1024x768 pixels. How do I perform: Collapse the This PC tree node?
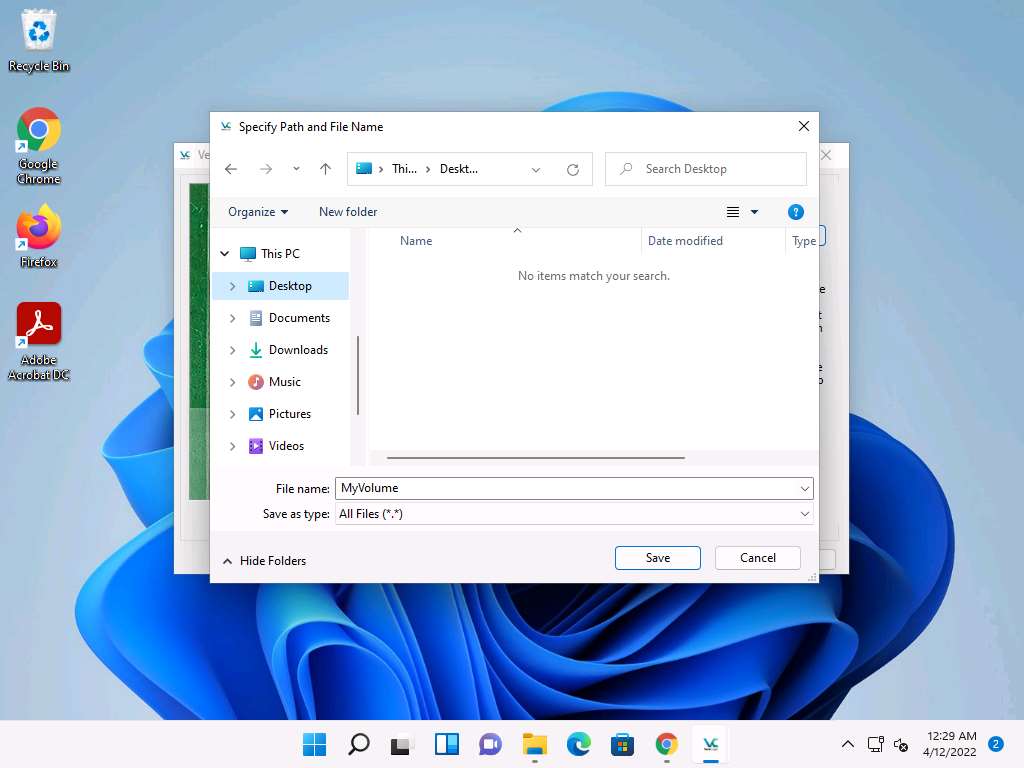225,254
